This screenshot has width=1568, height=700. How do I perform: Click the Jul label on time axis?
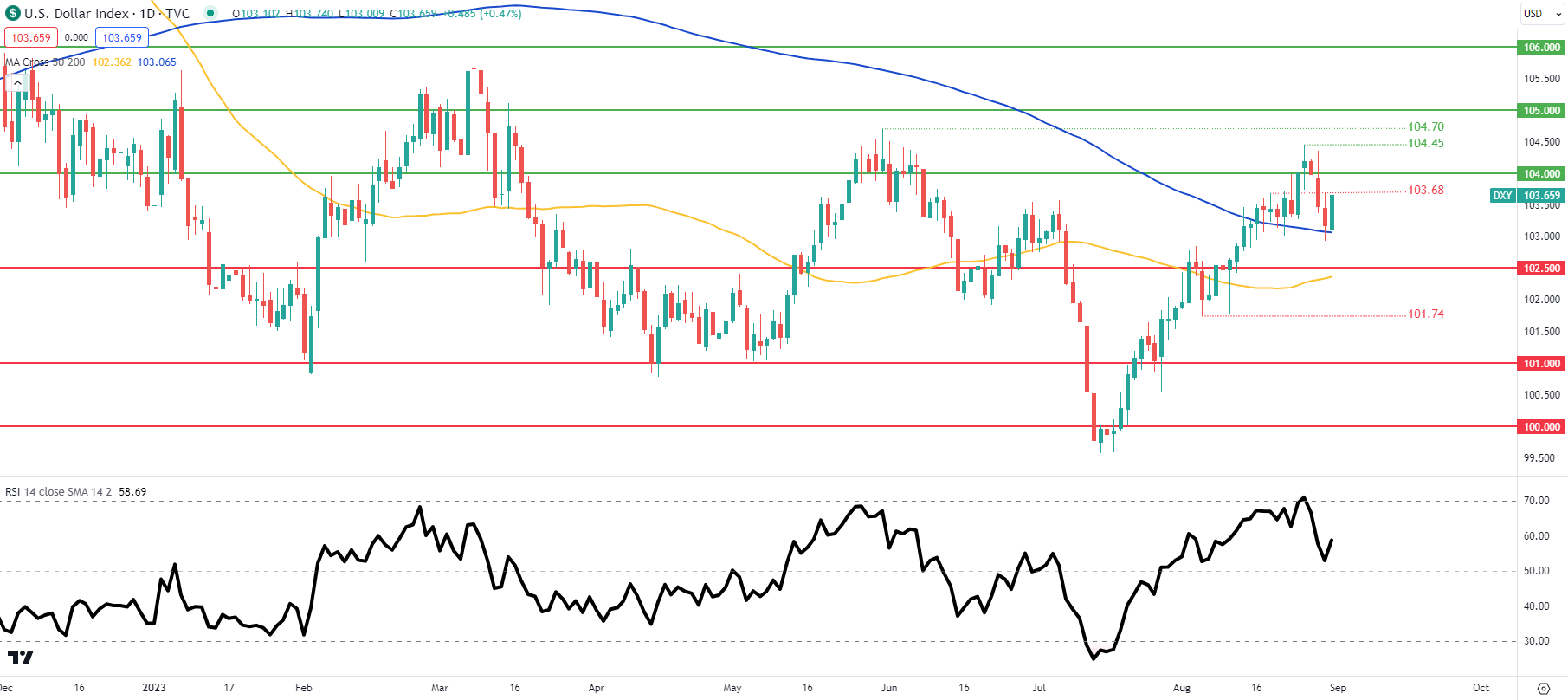pos(1039,688)
